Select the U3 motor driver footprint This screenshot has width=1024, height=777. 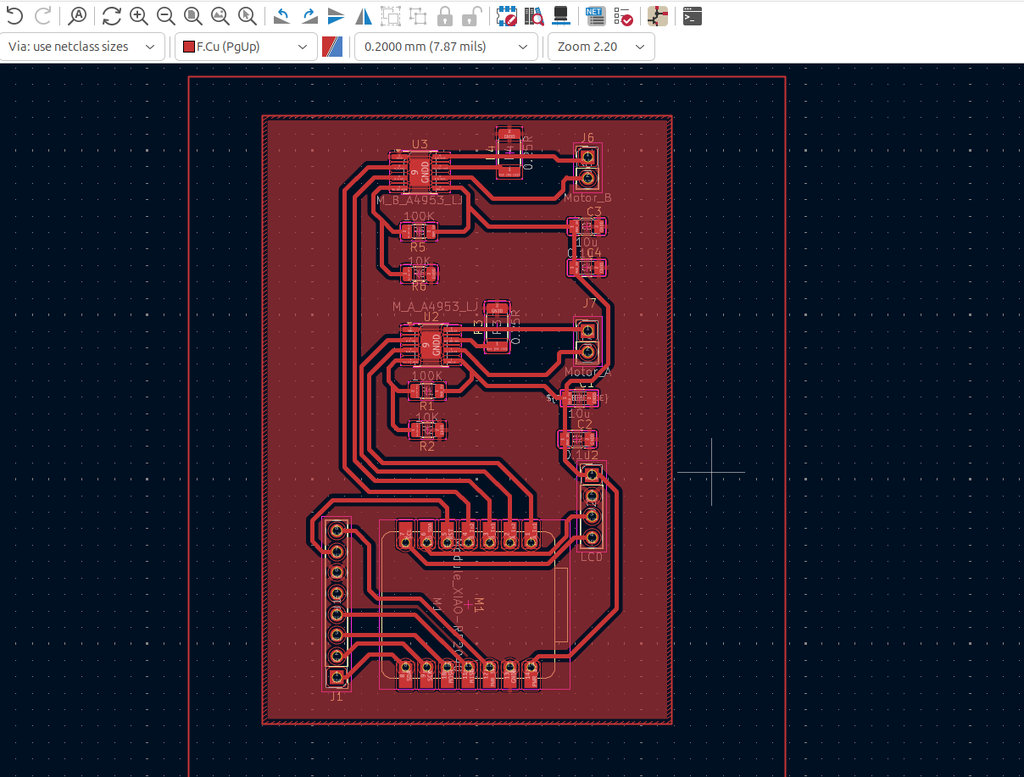pyautogui.click(x=420, y=172)
